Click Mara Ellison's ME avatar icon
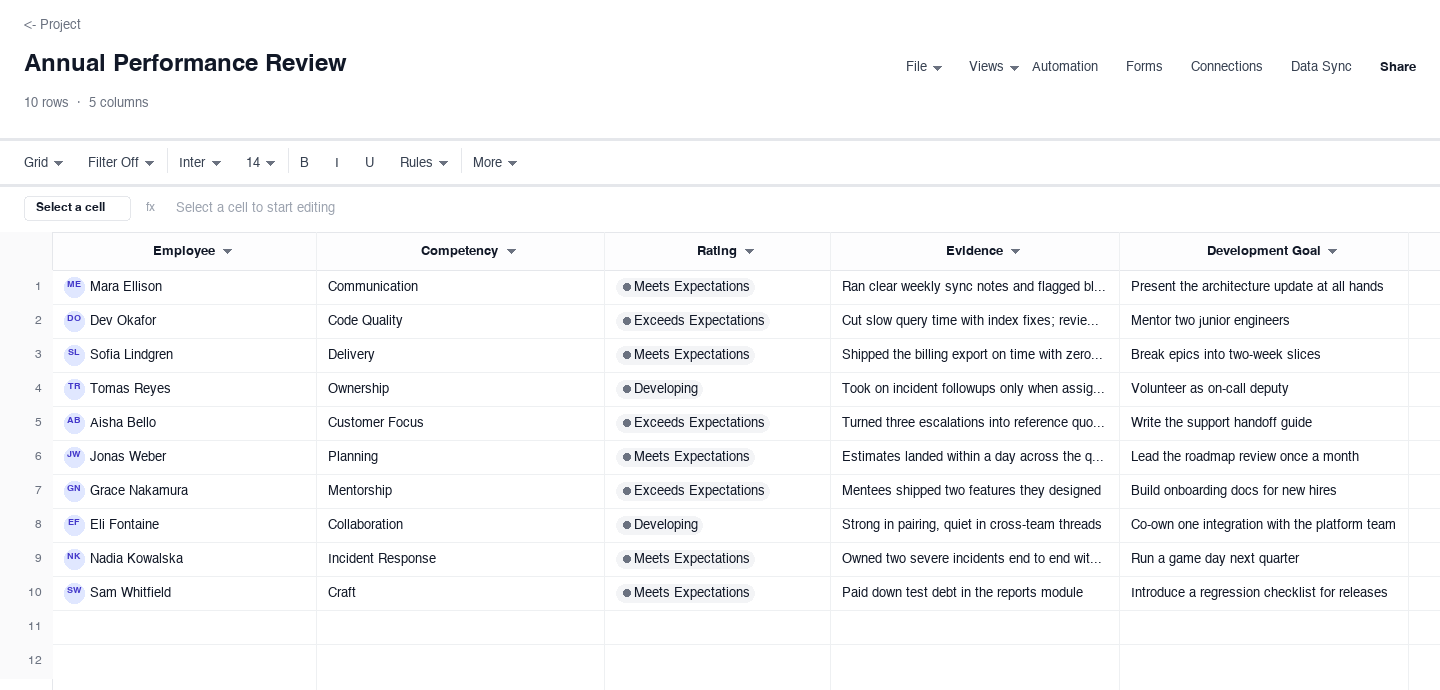The width and height of the screenshot is (1440, 690). (74, 287)
